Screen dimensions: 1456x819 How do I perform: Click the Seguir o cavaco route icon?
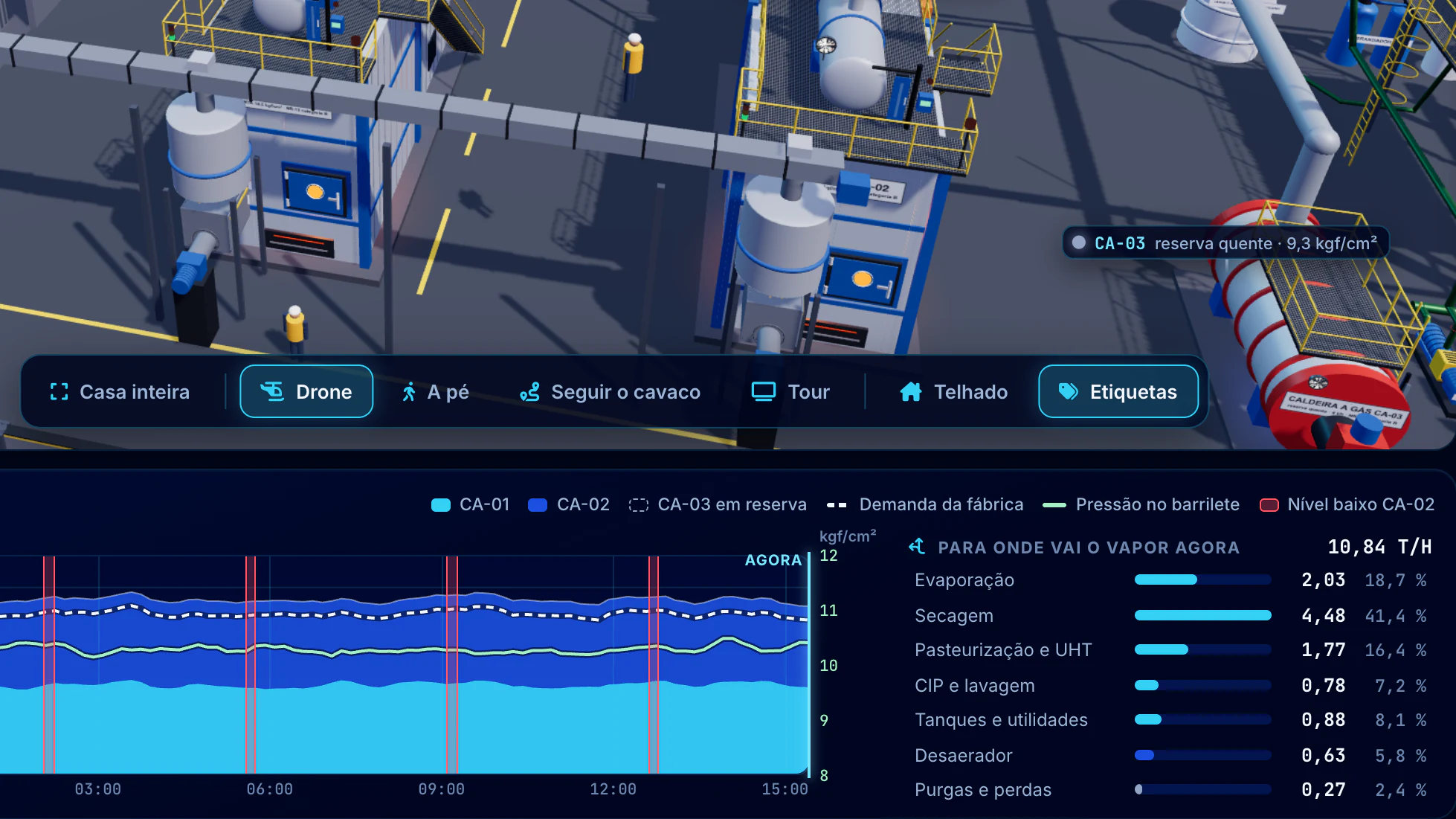pyautogui.click(x=529, y=392)
